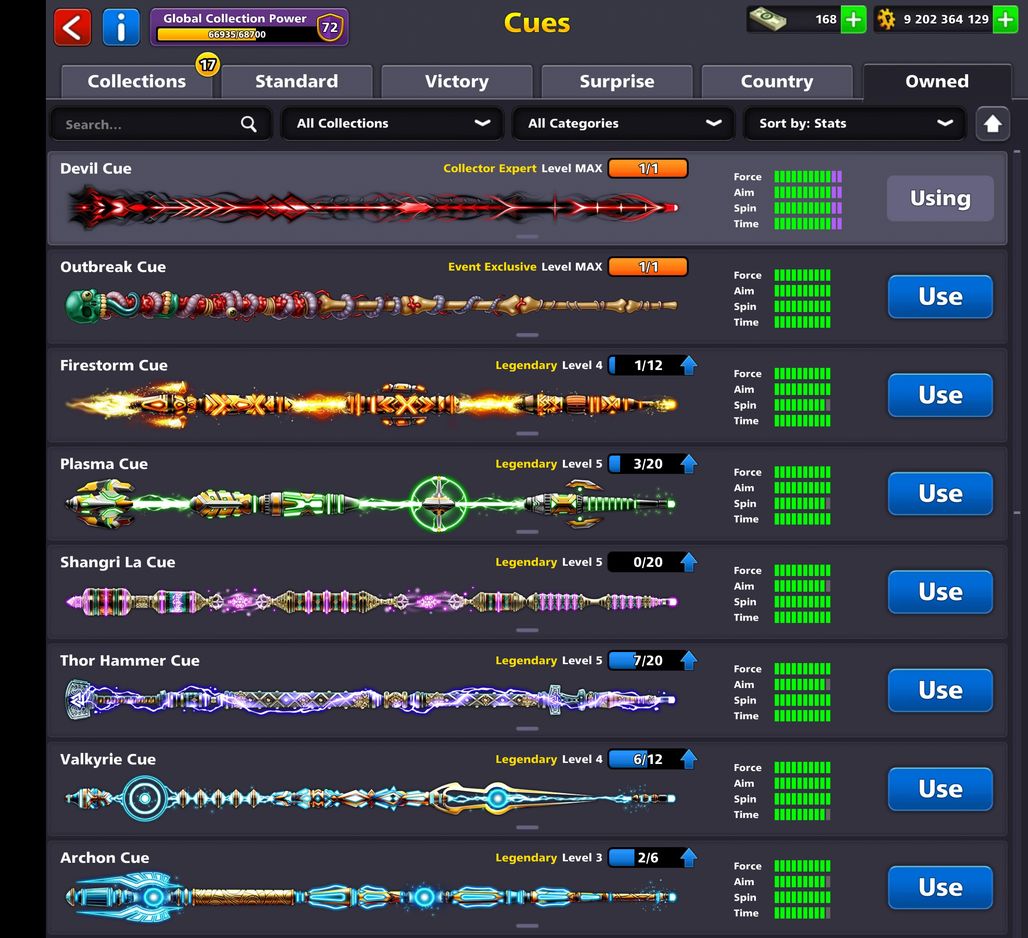The height and width of the screenshot is (938, 1028).
Task: Add more coins with green plus
Action: (1005, 20)
